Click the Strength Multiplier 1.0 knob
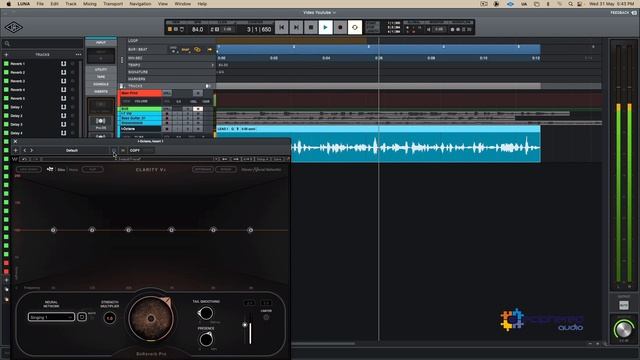640x360 pixels. pyautogui.click(x=110, y=318)
